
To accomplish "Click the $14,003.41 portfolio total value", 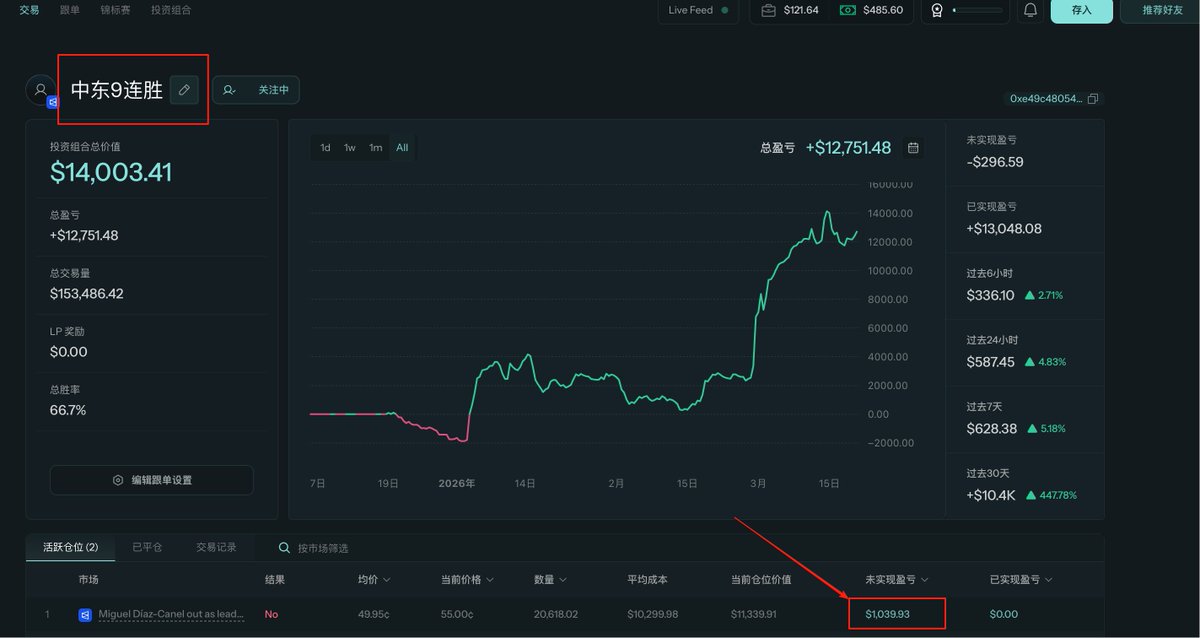I will 111,173.
